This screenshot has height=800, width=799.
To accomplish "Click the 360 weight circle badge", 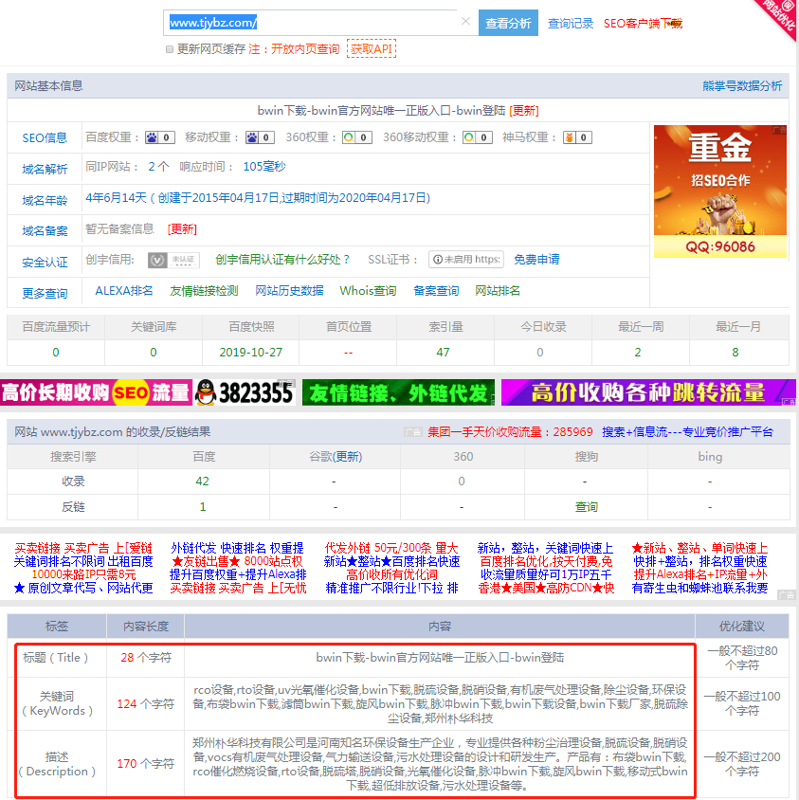I will [357, 137].
